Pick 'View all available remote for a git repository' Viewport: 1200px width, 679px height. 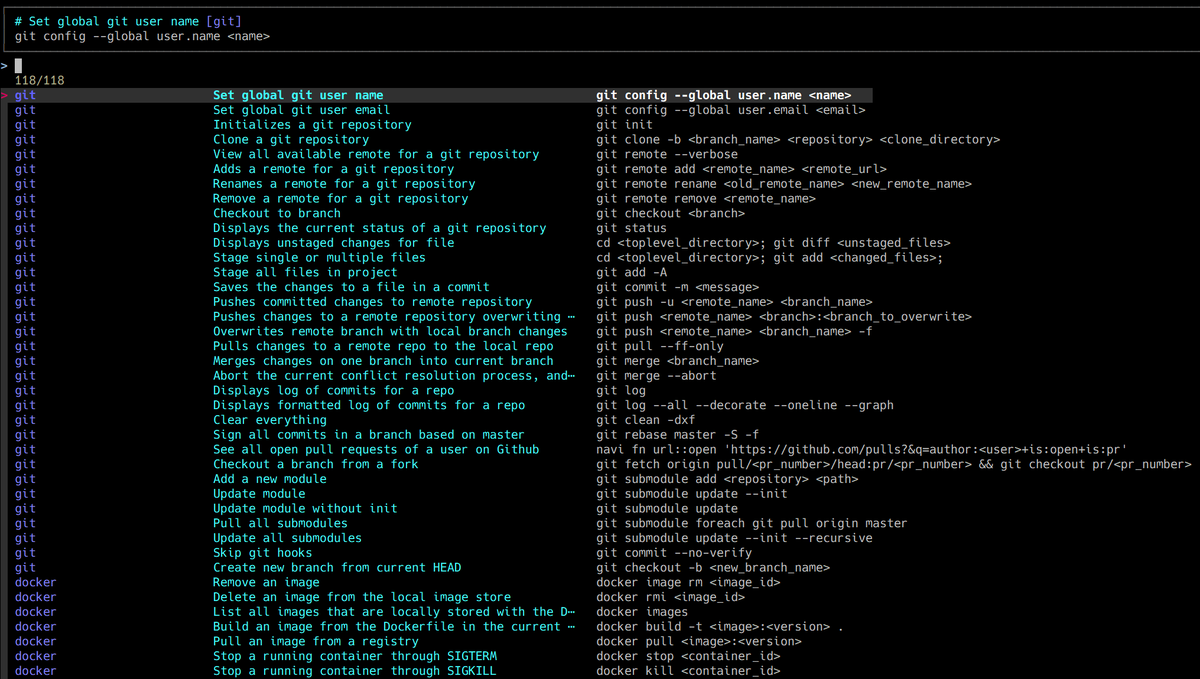[x=376, y=154]
